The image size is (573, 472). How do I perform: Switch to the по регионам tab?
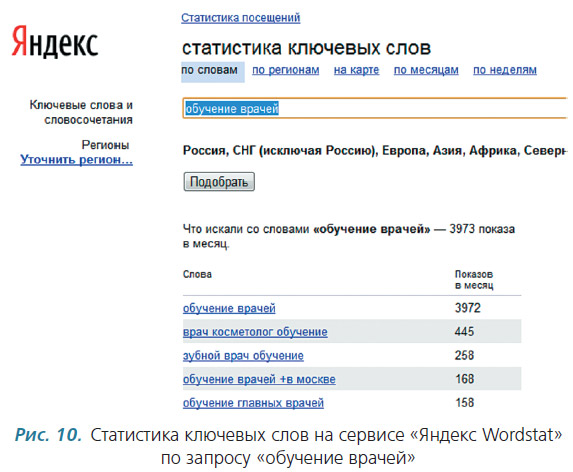point(285,70)
